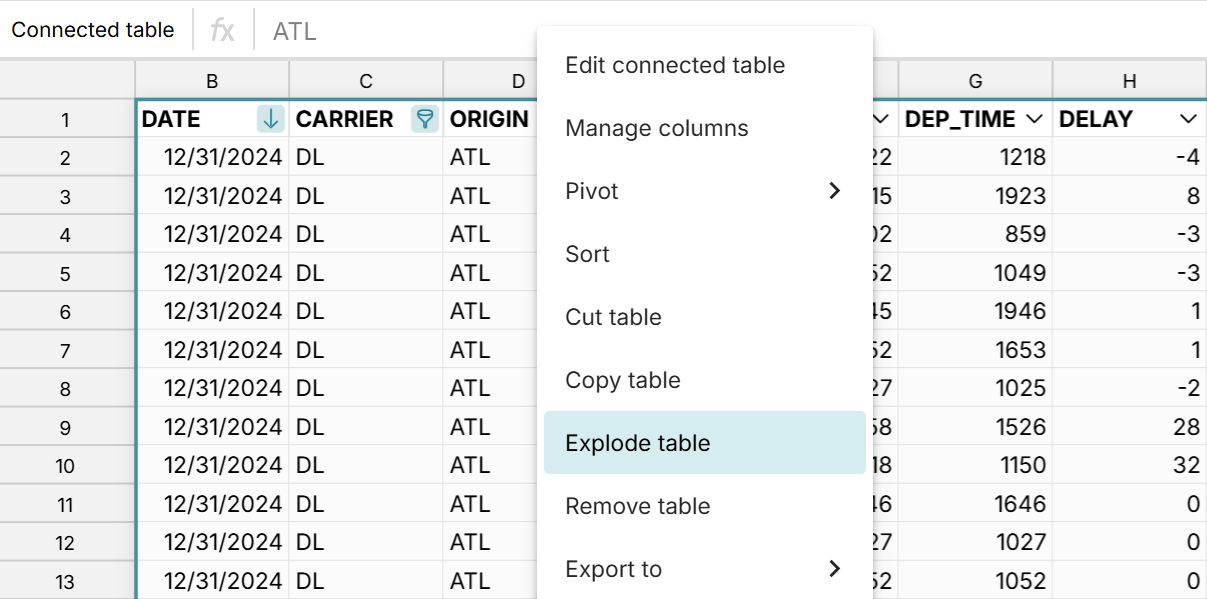Click the Connected table label
The image size is (1207, 599).
click(92, 30)
